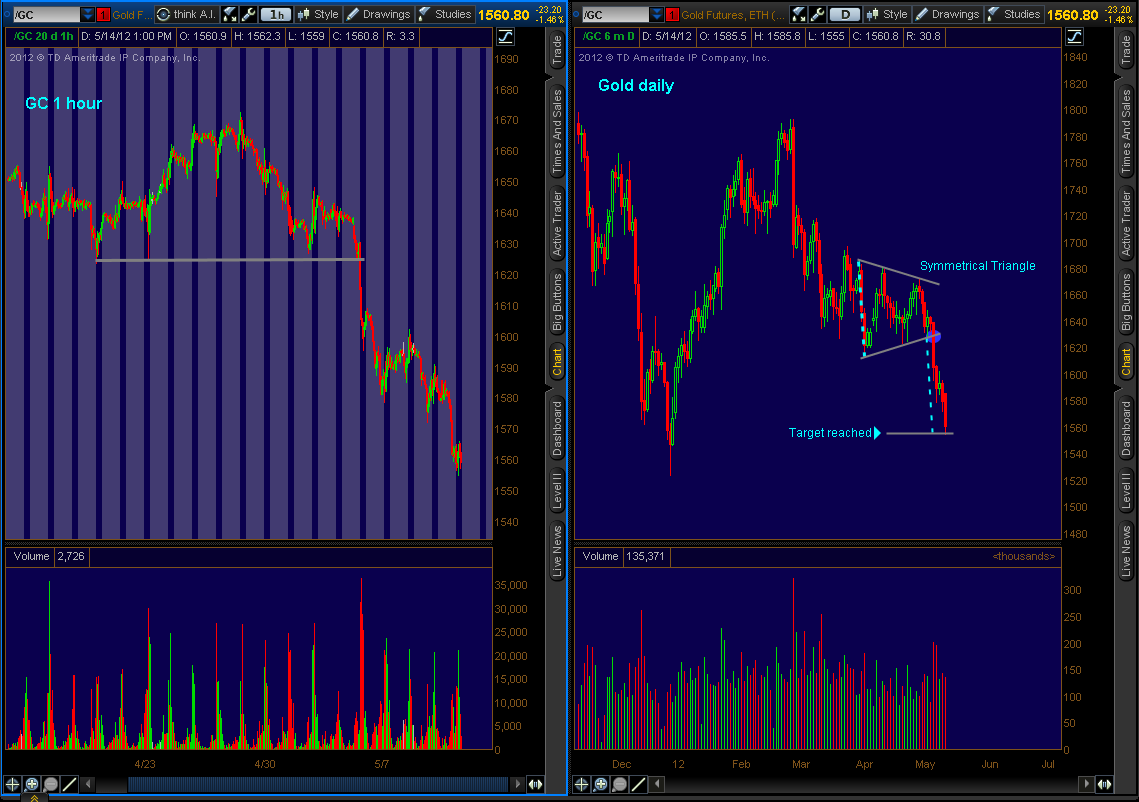Open Style menu on daily chart
Image resolution: width=1139 pixels, height=802 pixels.
point(887,14)
